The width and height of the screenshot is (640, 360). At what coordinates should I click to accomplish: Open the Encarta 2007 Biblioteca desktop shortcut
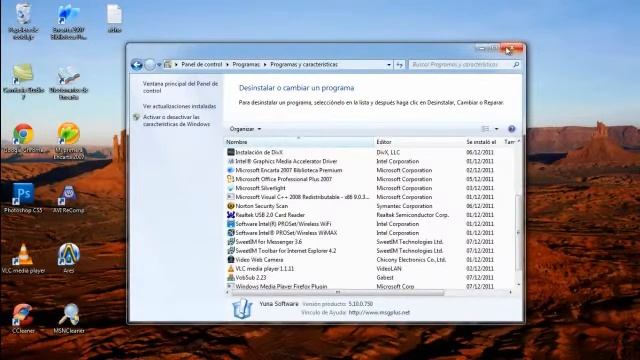(x=69, y=20)
